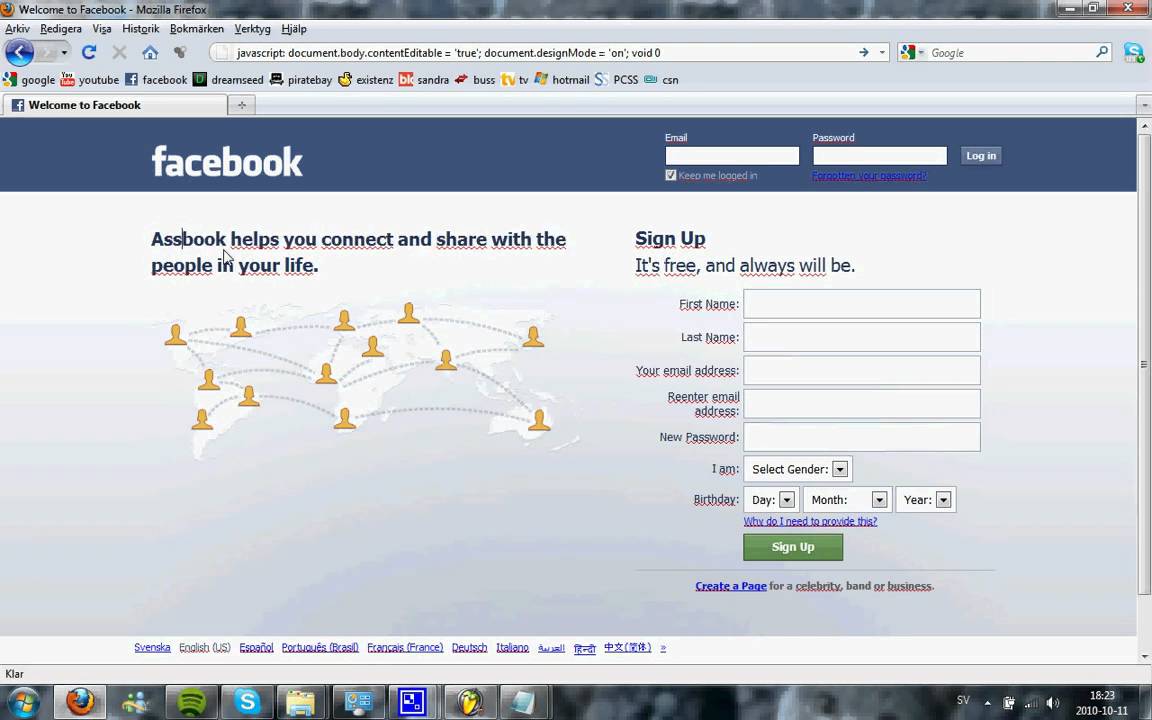The height and width of the screenshot is (720, 1152).
Task: Open the Select Gender dropdown
Action: (x=798, y=469)
